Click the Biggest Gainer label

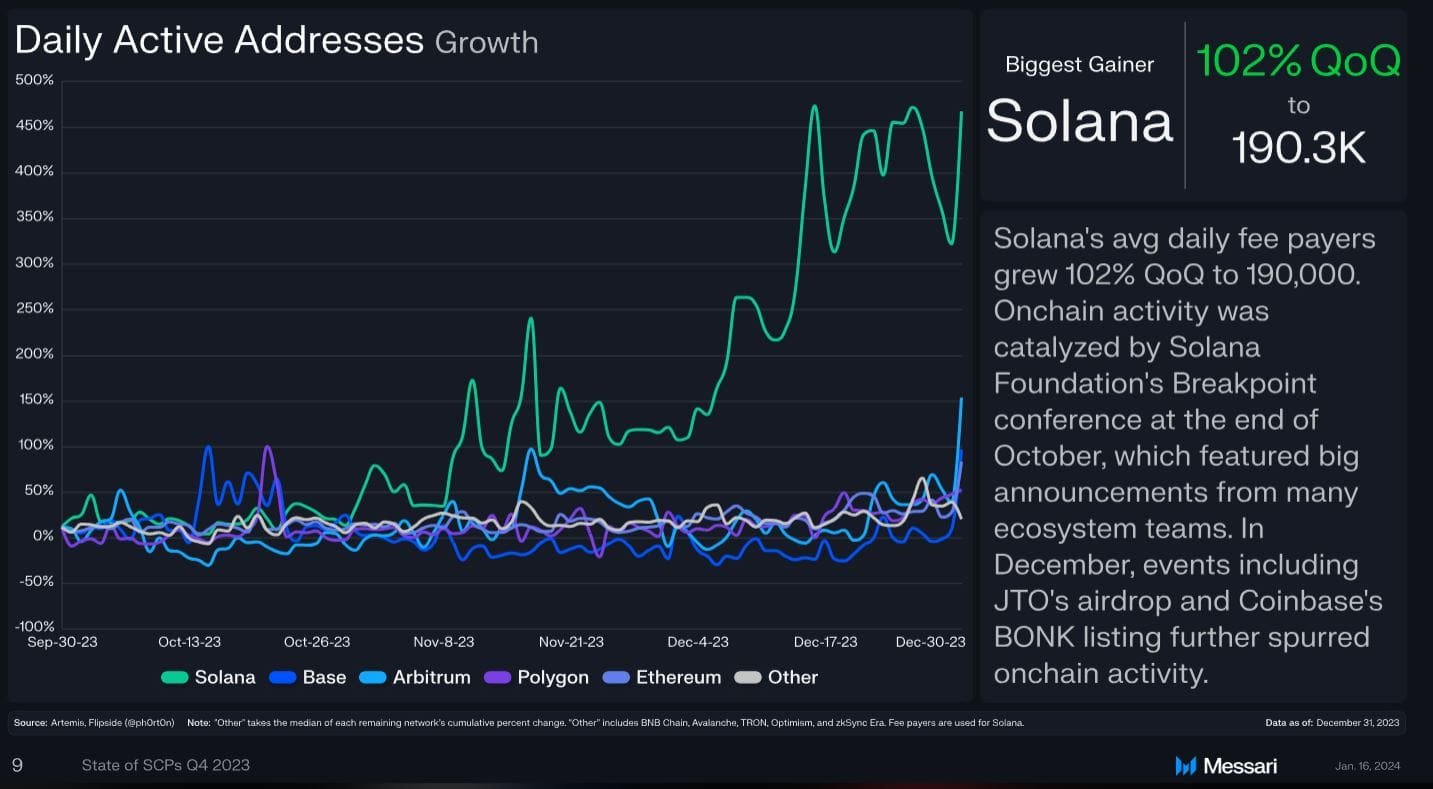[1079, 65]
